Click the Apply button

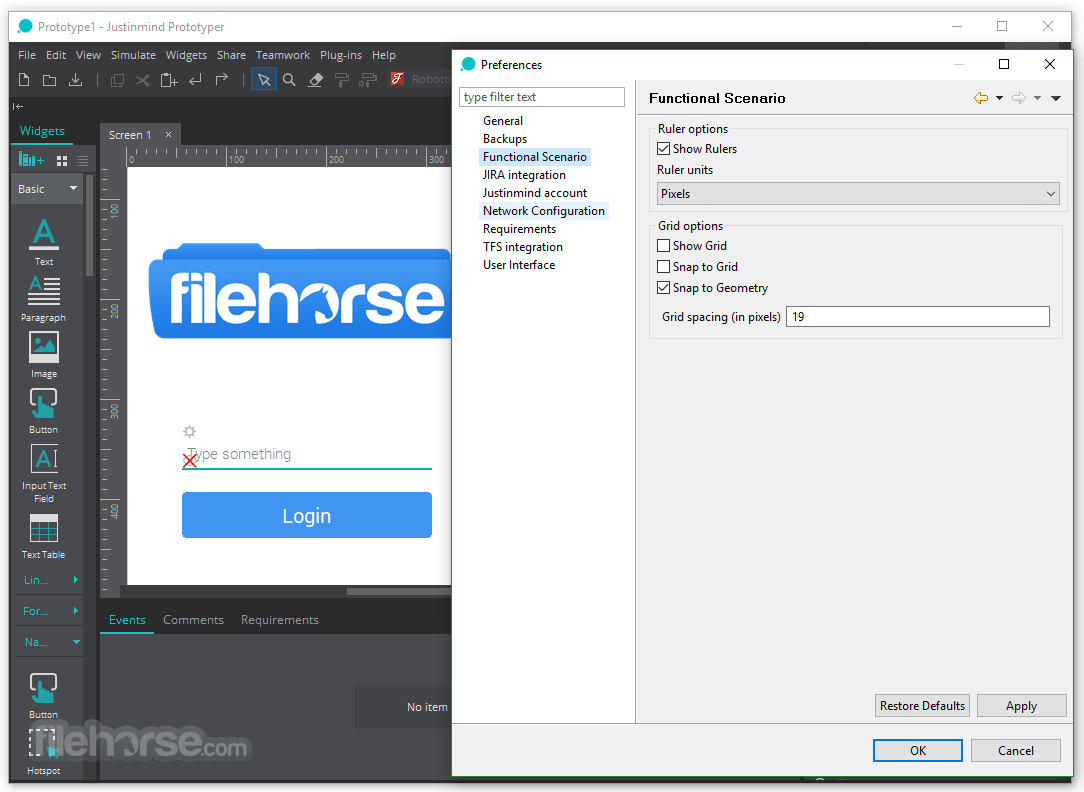click(x=1021, y=706)
